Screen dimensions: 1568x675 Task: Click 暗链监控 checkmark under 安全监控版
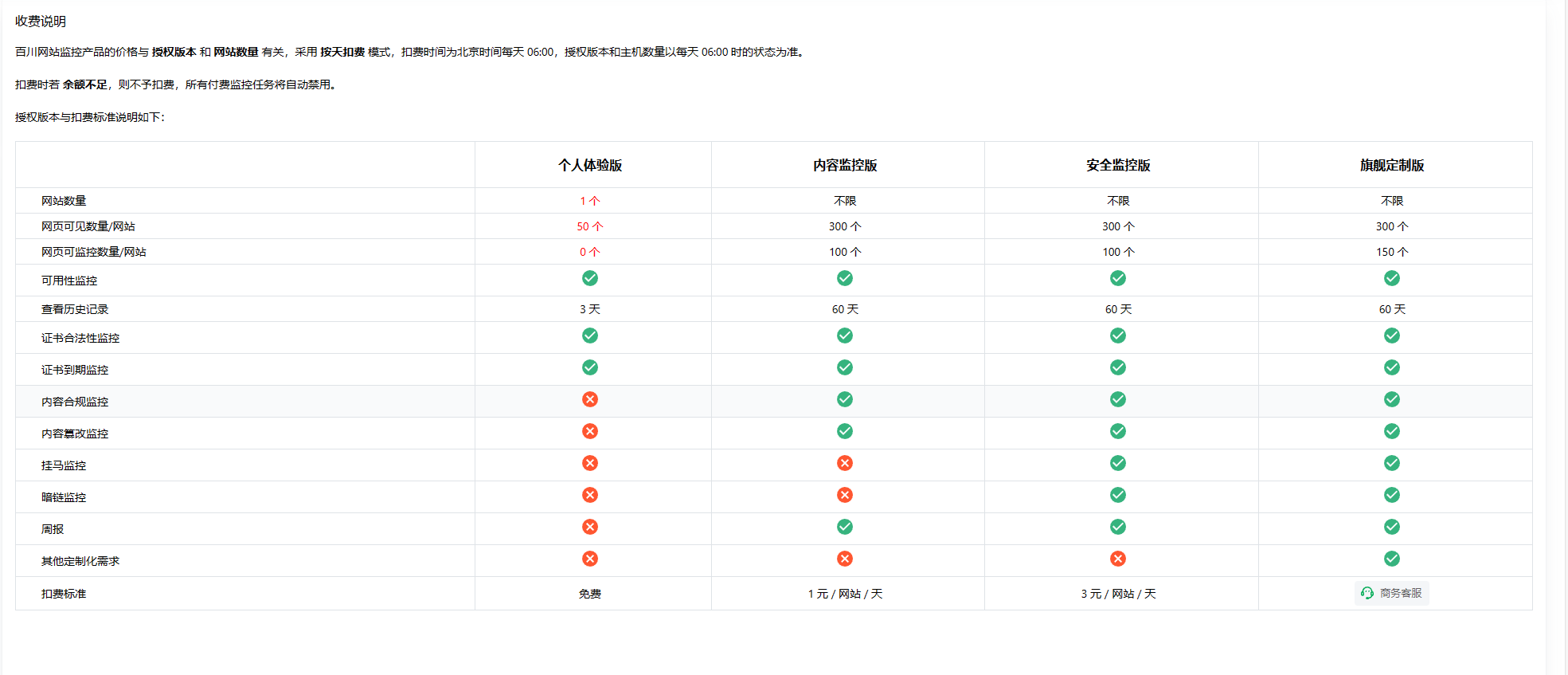(x=1118, y=495)
